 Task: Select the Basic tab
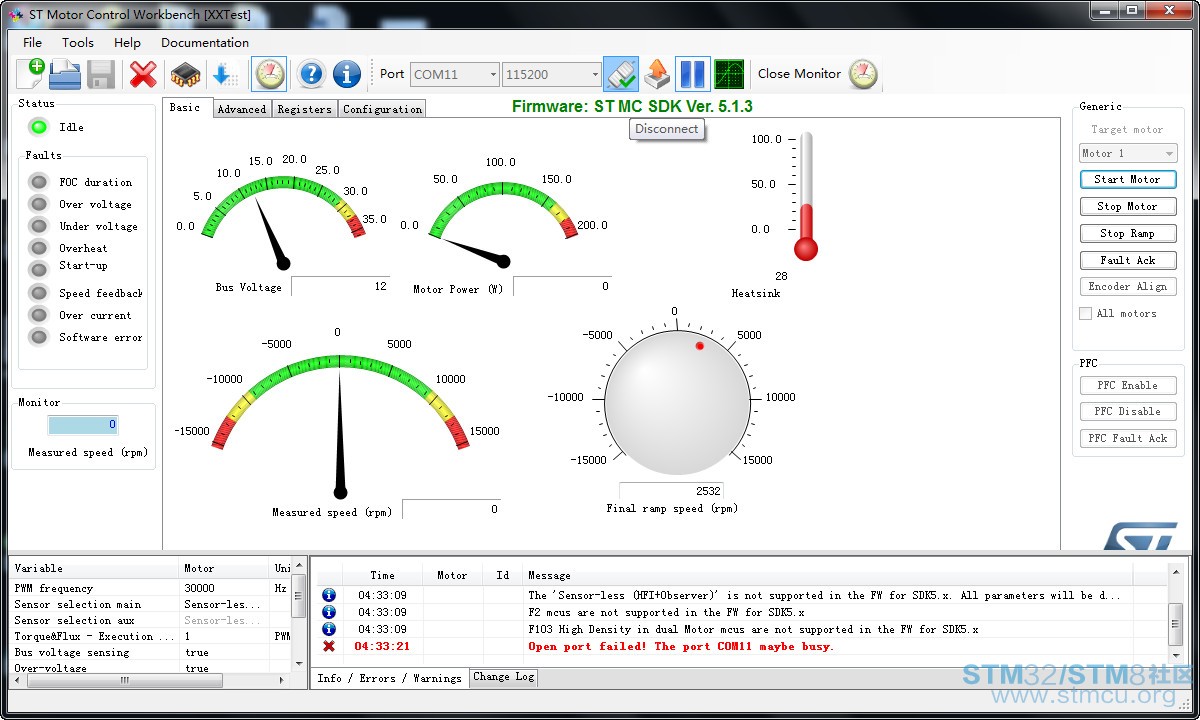click(x=185, y=107)
